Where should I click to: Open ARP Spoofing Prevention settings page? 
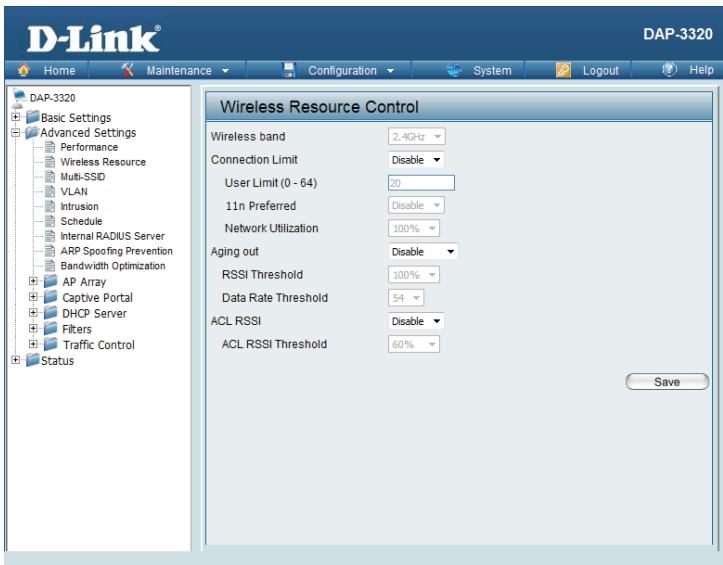pyautogui.click(x=117, y=251)
